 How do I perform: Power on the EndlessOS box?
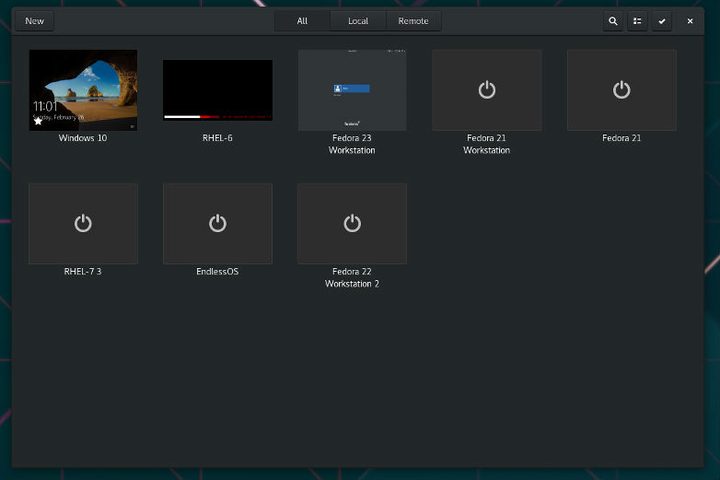pos(218,223)
